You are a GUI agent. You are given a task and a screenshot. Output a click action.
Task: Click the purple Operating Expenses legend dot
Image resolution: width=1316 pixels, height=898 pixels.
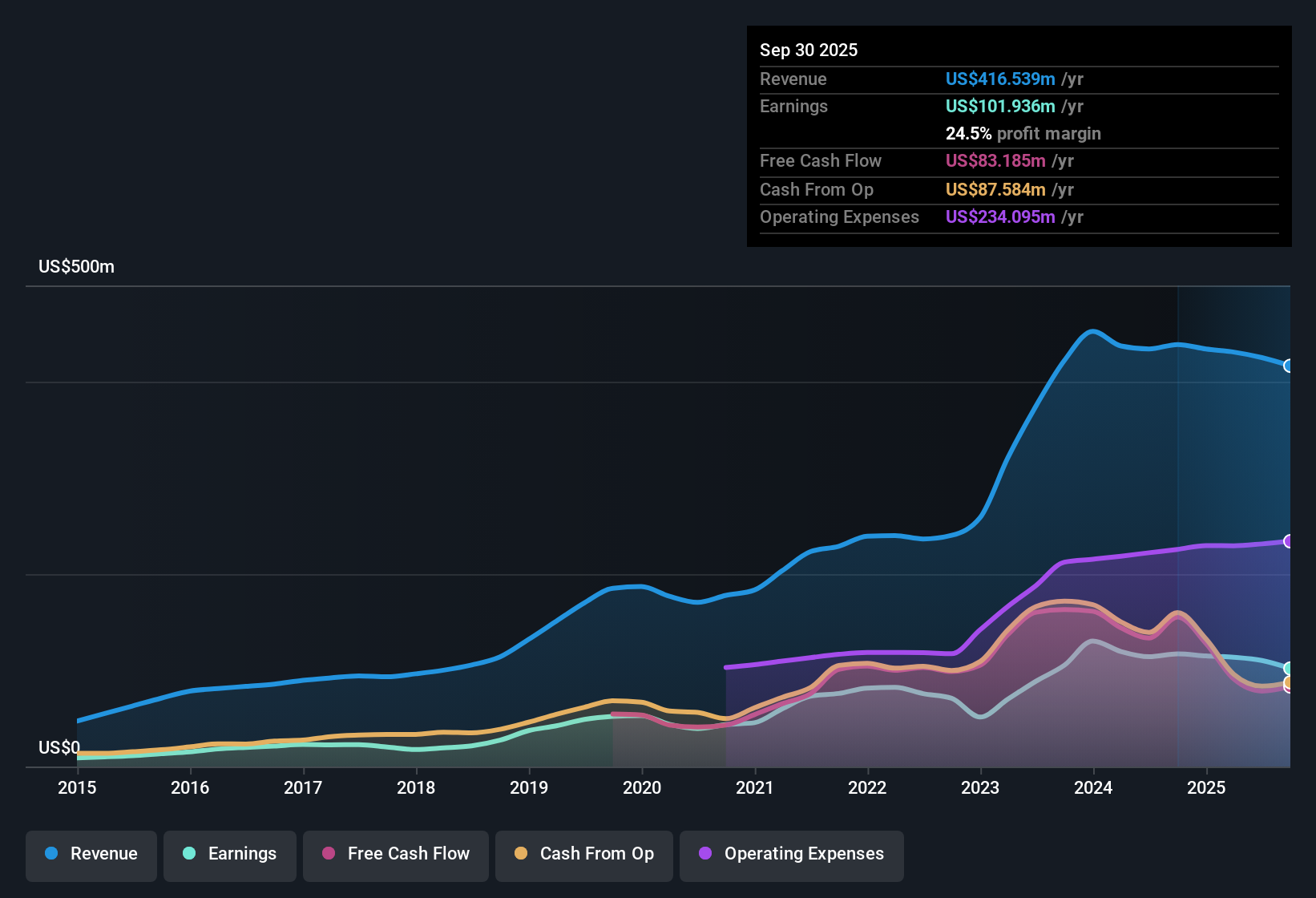[704, 854]
